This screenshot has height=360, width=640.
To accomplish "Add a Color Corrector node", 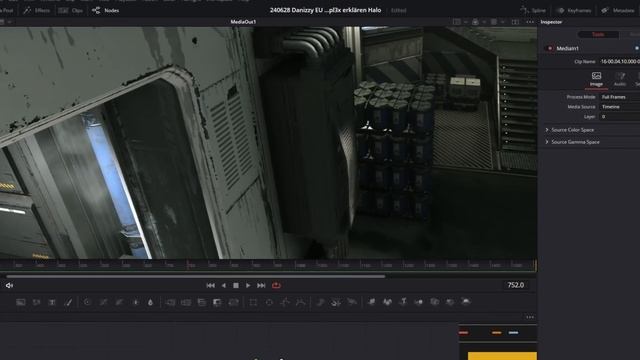I will coord(87,302).
